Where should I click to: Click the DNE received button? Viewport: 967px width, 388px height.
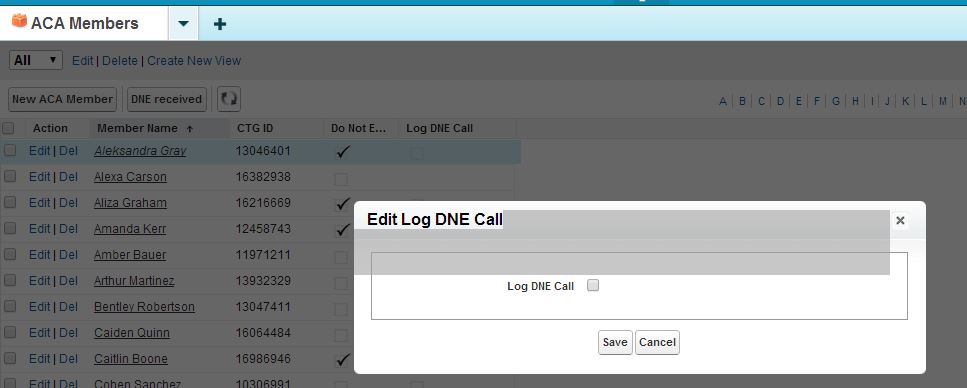pos(167,99)
